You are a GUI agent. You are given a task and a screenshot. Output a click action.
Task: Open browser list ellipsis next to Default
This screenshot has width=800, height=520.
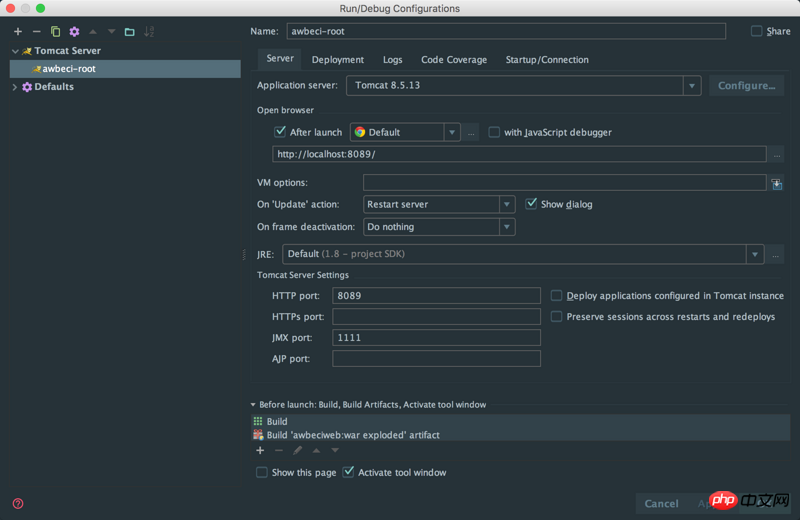click(x=471, y=133)
